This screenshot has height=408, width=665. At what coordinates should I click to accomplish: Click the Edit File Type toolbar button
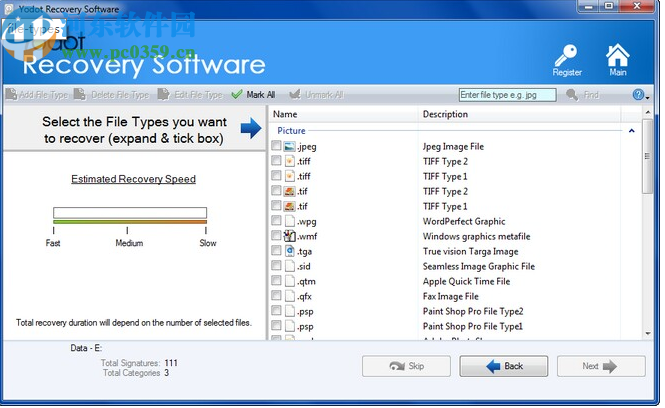190,95
